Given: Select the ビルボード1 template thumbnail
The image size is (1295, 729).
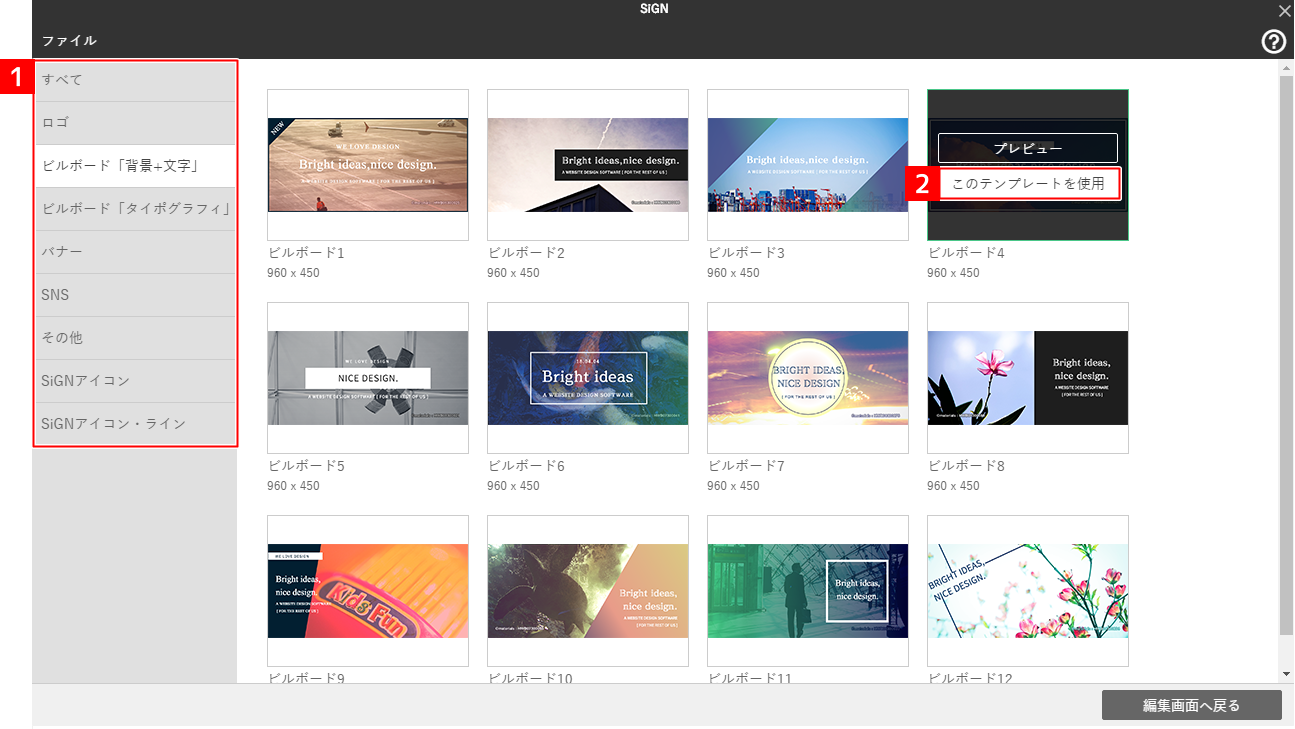Looking at the screenshot, I should tap(368, 165).
